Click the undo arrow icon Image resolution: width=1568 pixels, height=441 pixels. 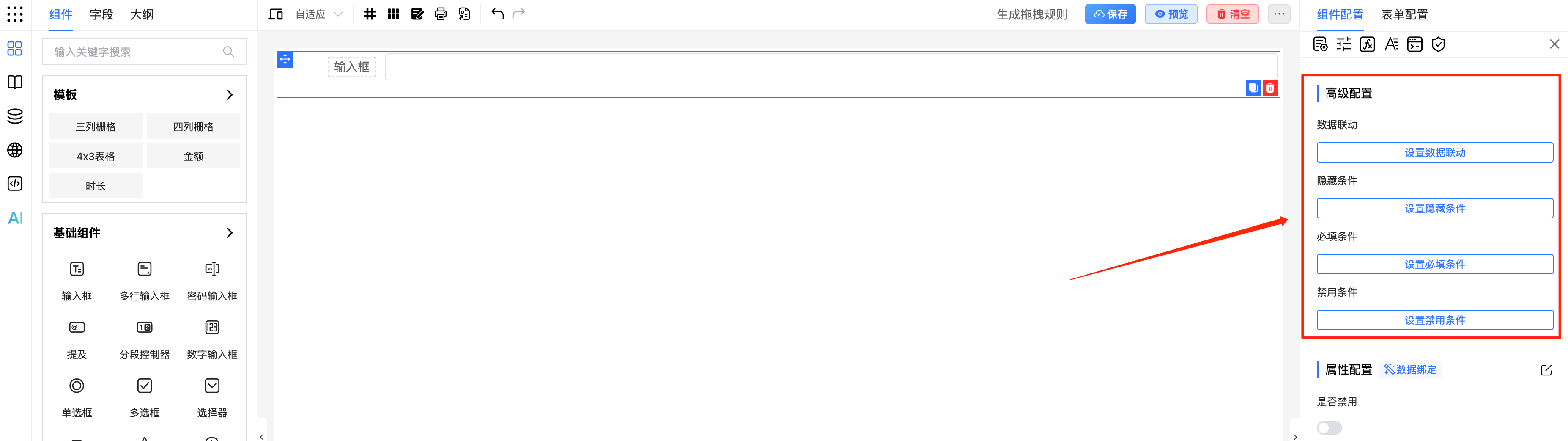[x=497, y=14]
